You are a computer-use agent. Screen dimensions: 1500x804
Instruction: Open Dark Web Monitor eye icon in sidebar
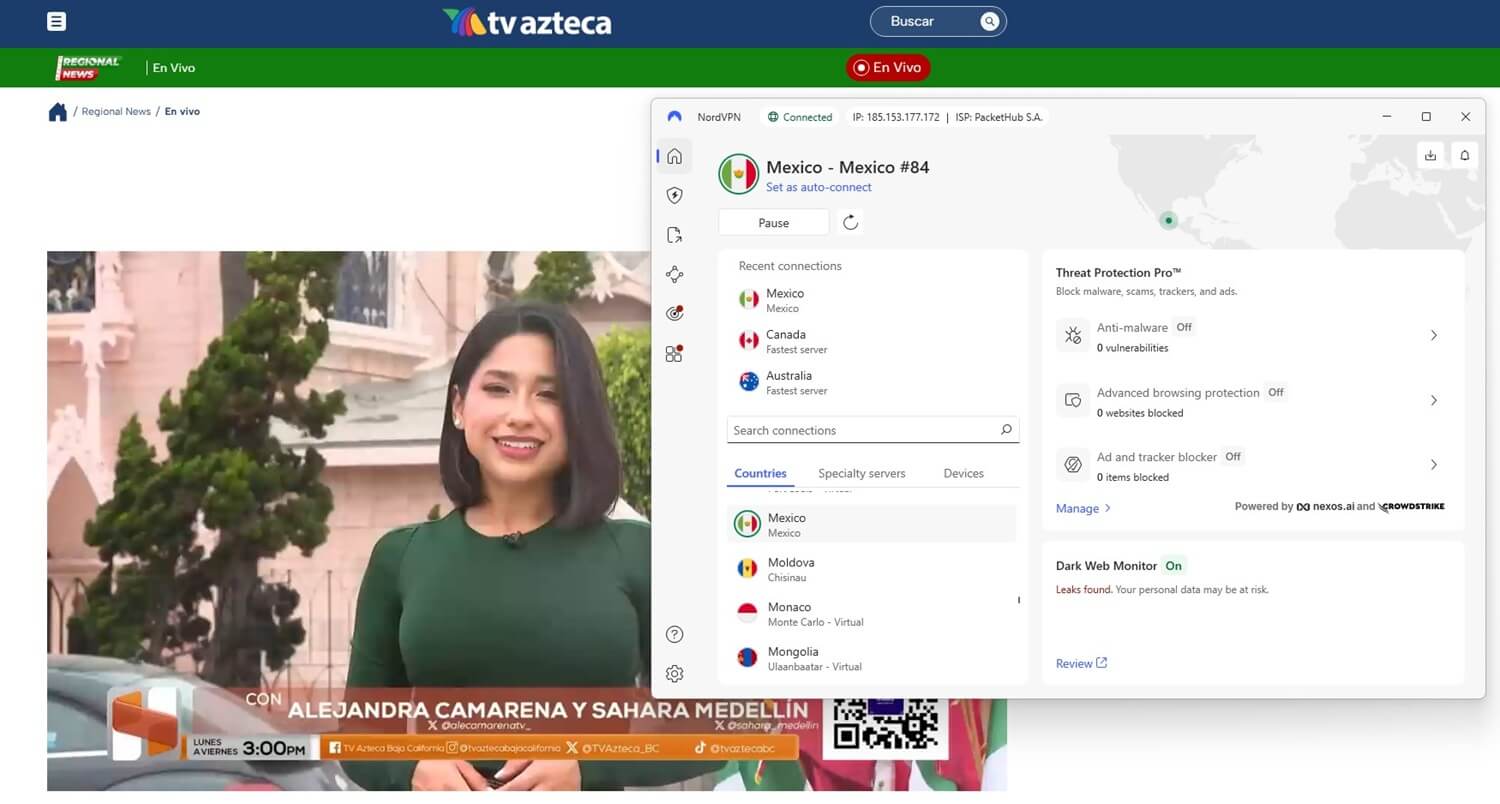click(674, 312)
